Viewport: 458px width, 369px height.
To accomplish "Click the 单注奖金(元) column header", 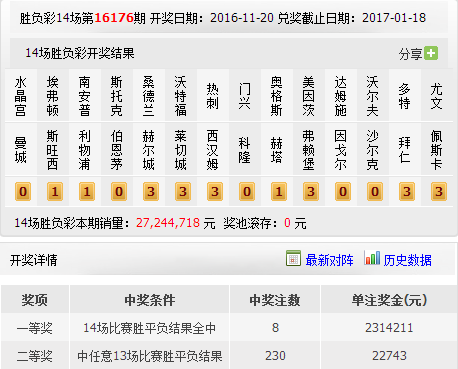I will [389, 300].
